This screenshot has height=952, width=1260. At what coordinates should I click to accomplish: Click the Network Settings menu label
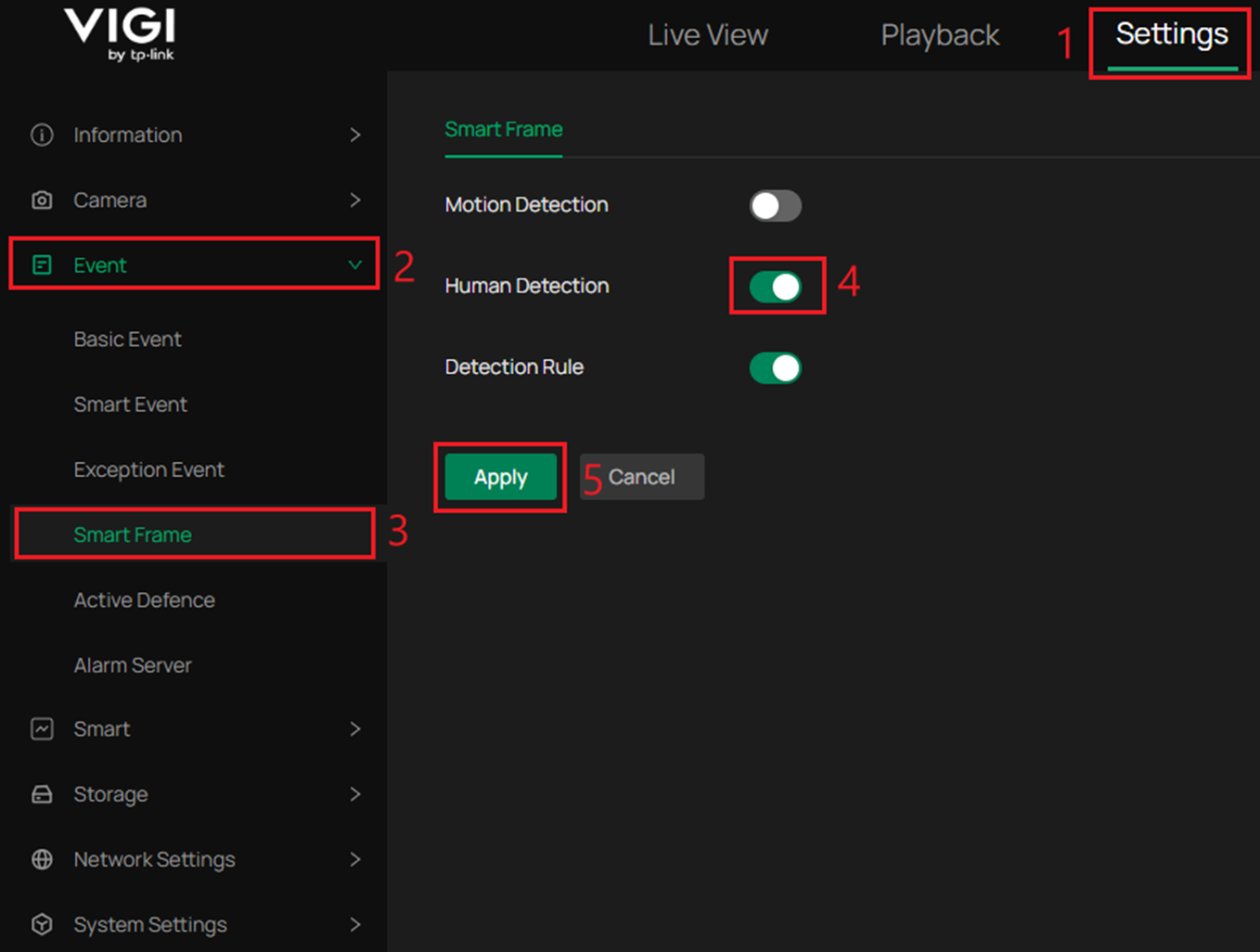[154, 859]
